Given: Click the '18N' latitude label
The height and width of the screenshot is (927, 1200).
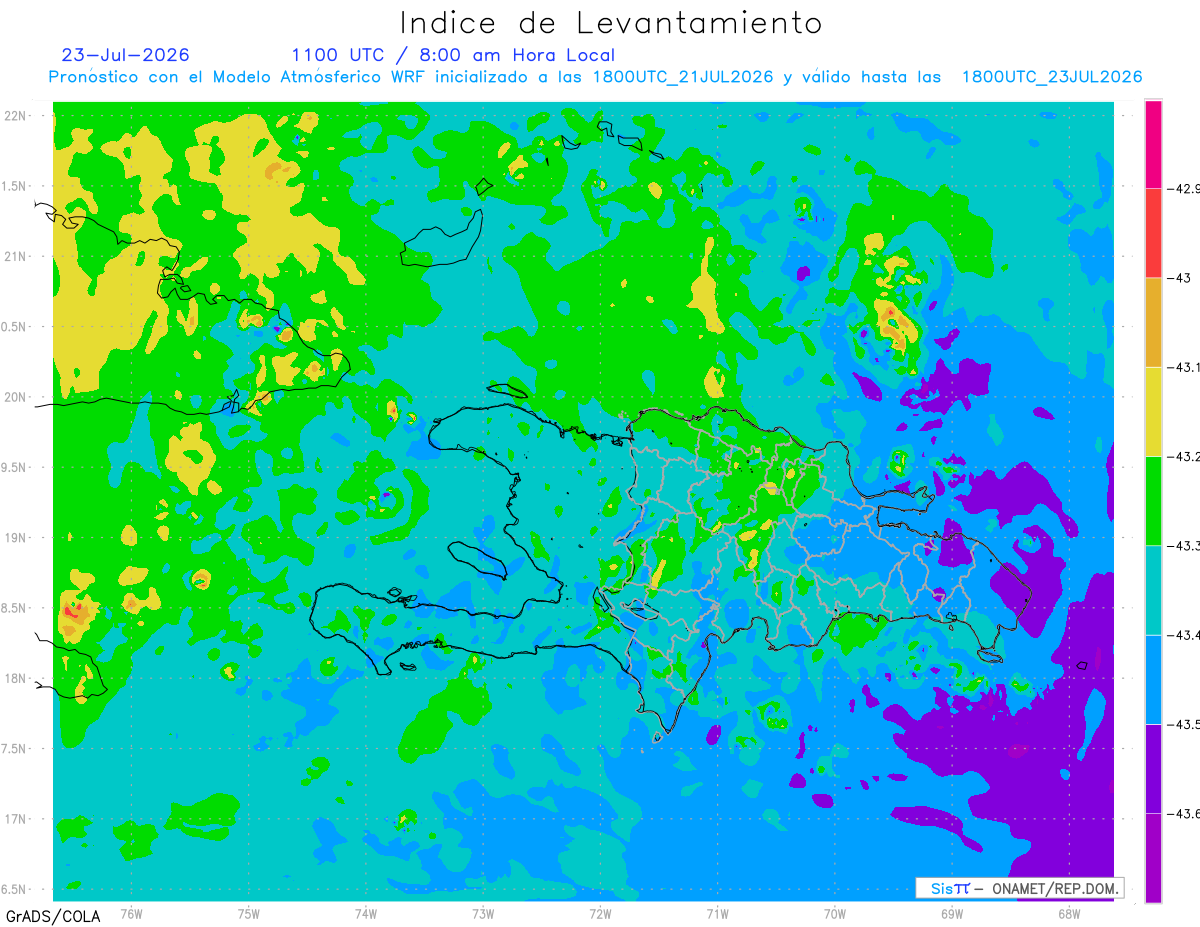Looking at the screenshot, I should [x=17, y=678].
